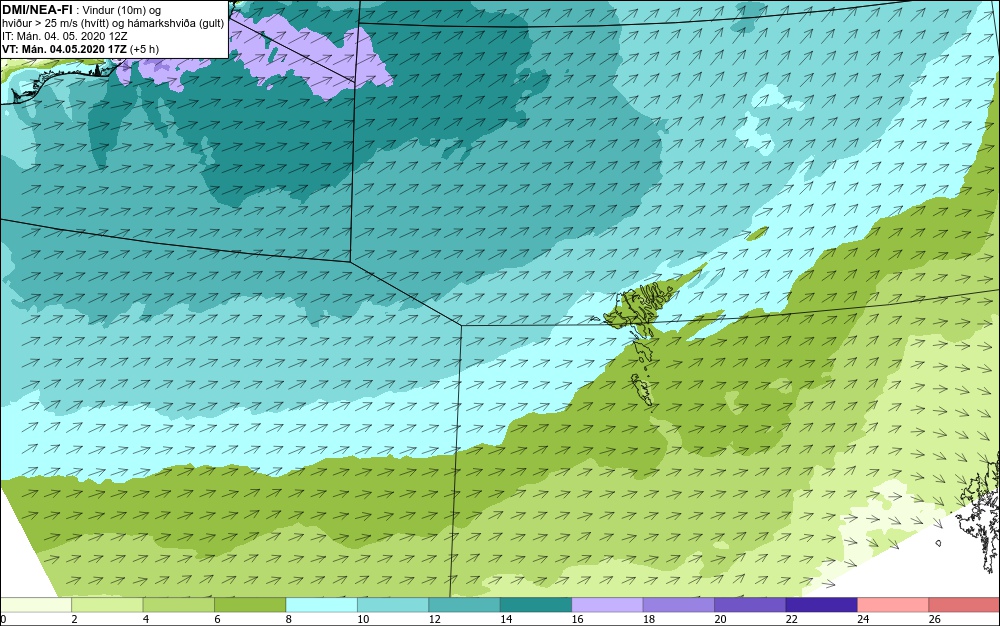Click the legend label "22"
Viewport: 1000px width, 626px height.
pyautogui.click(x=791, y=619)
